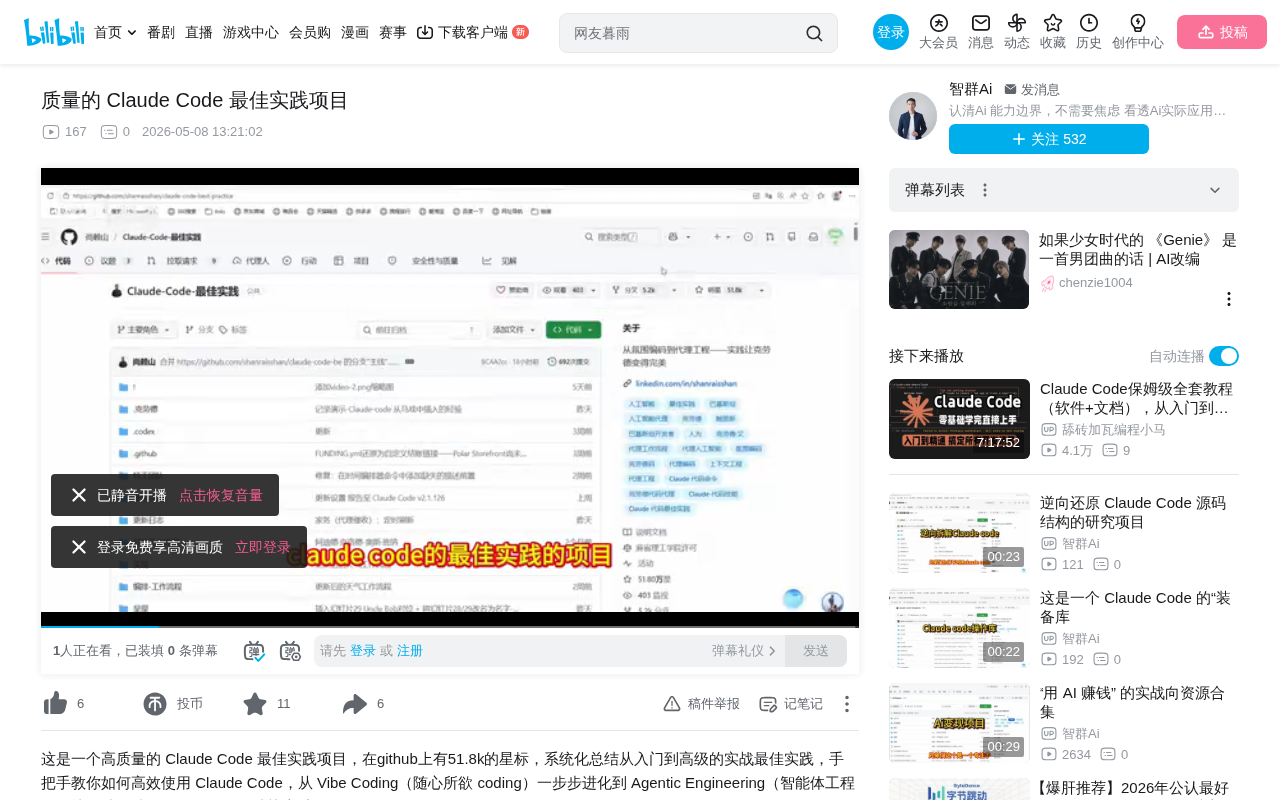Open the 创作中心 lightbulb icon
Image resolution: width=1280 pixels, height=800 pixels.
click(x=1138, y=23)
